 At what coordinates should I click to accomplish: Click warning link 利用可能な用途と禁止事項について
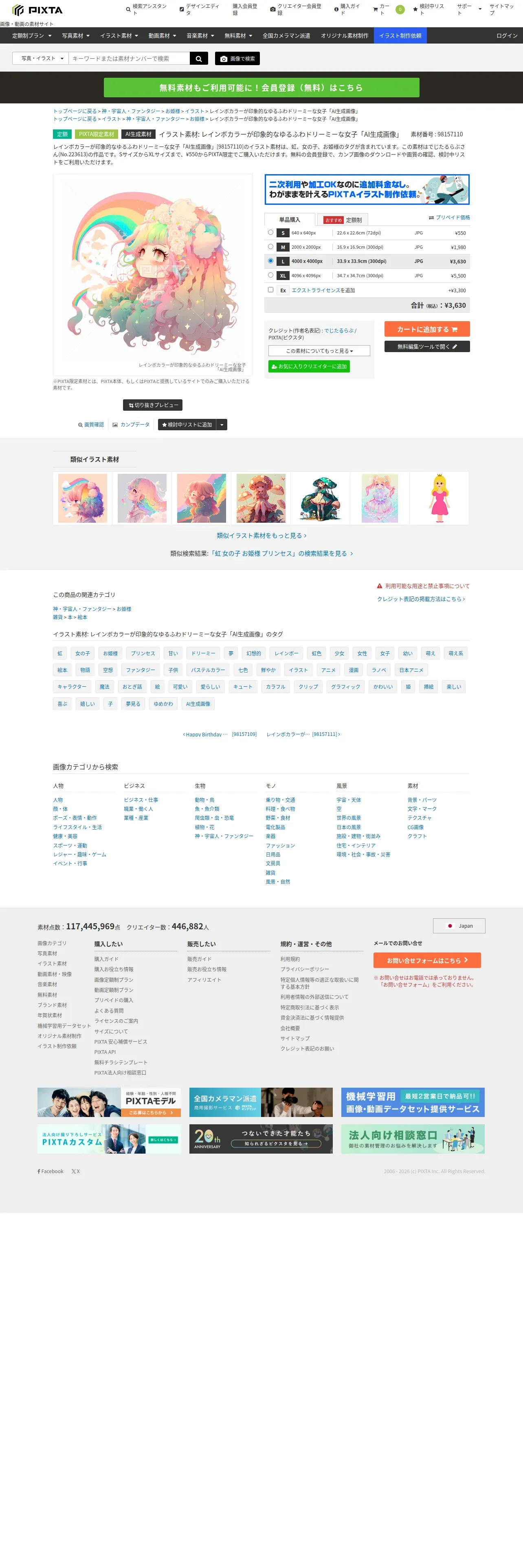pyautogui.click(x=423, y=586)
